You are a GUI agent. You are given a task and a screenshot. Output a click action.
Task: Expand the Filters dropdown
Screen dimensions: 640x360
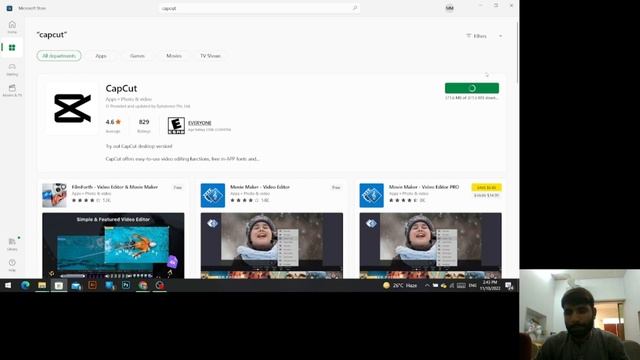(x=484, y=36)
